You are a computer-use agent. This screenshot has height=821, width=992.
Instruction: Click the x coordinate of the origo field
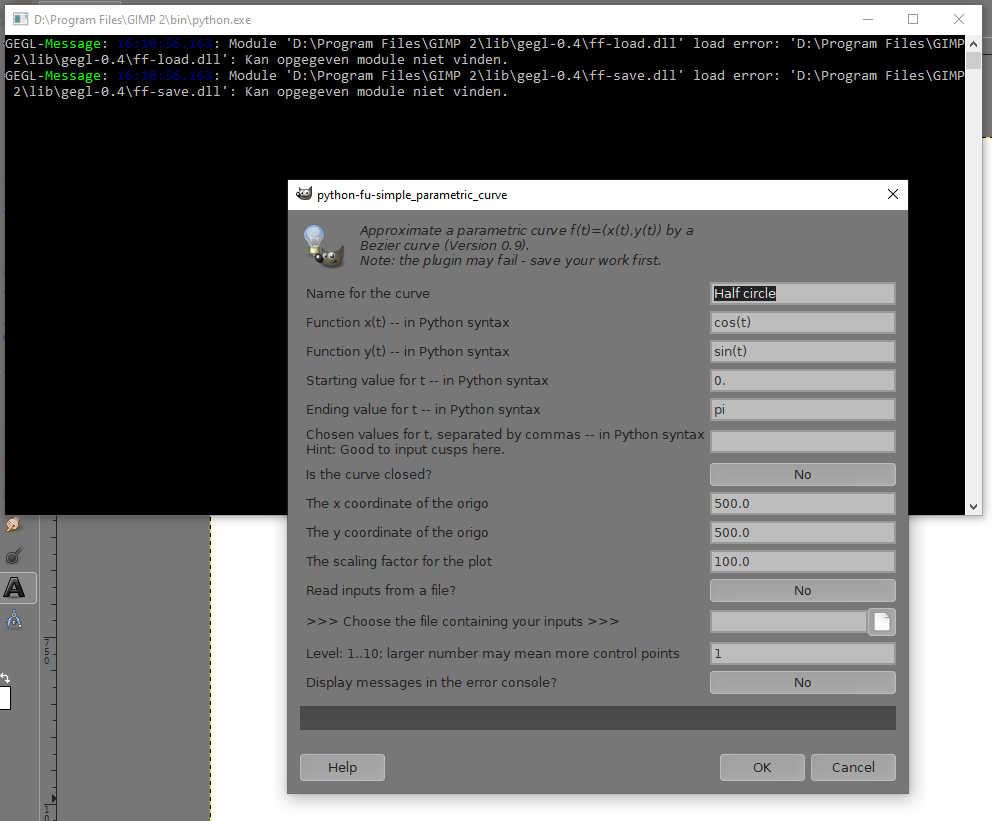tap(802, 503)
